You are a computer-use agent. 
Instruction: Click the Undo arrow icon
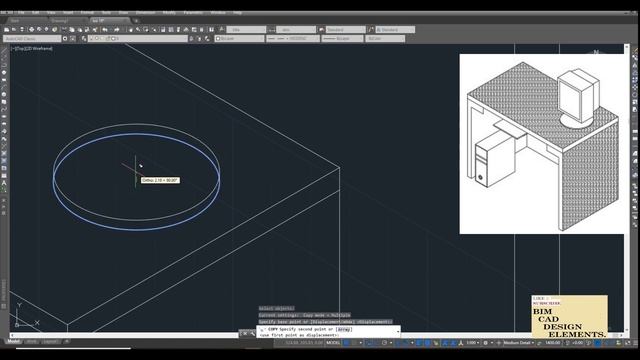coord(105,29)
